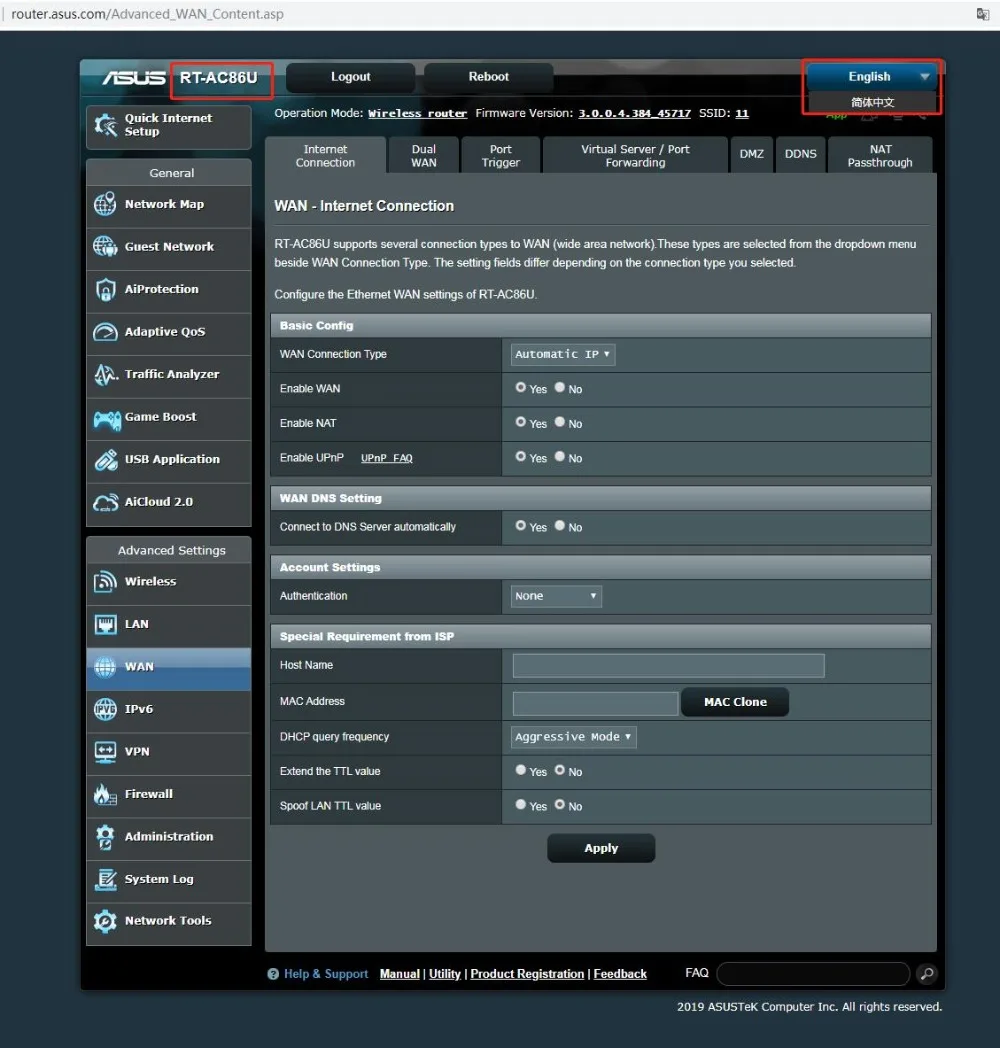Open the System Log icon
Screen dimensions: 1000x1048
(106, 880)
